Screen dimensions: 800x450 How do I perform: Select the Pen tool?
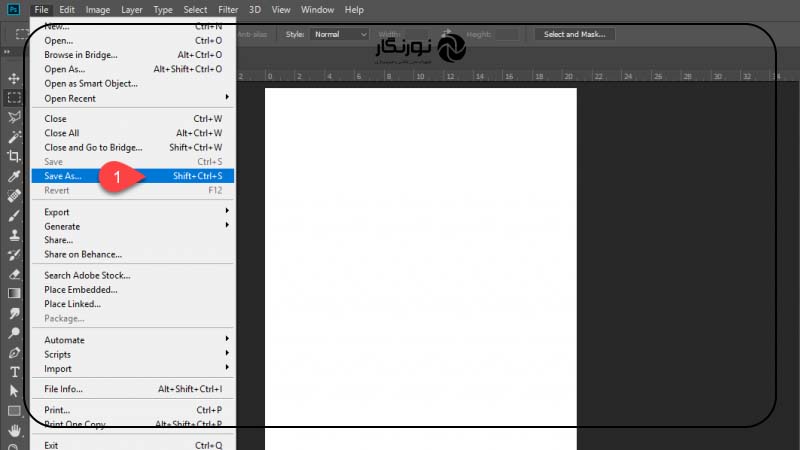(14, 353)
